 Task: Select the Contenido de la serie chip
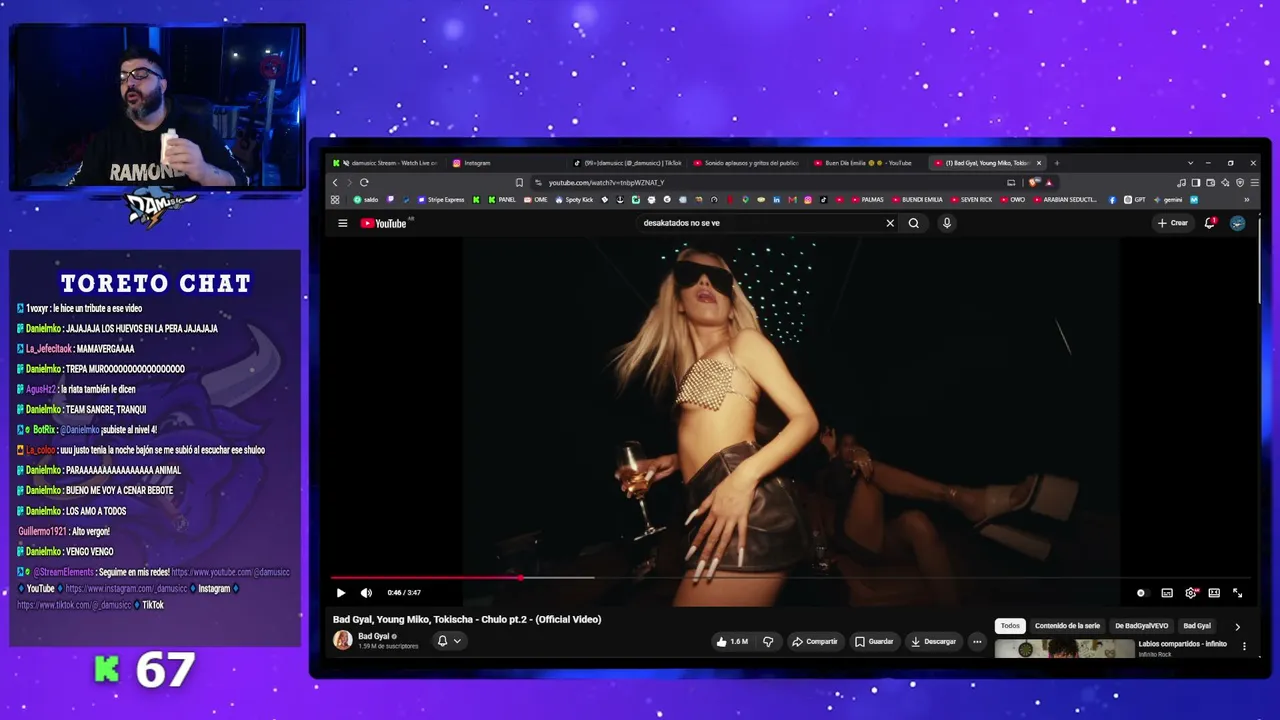pyautogui.click(x=1067, y=626)
